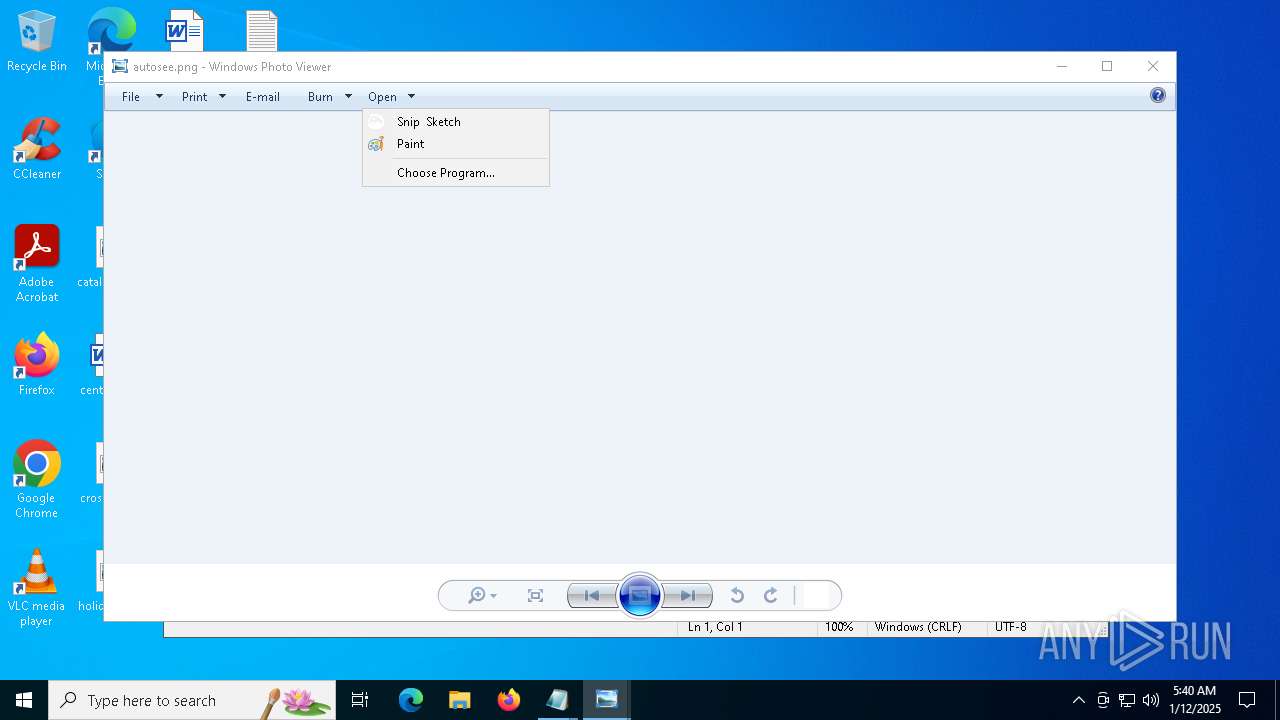Go to the next picture
Image resolution: width=1280 pixels, height=720 pixels.
tap(688, 596)
